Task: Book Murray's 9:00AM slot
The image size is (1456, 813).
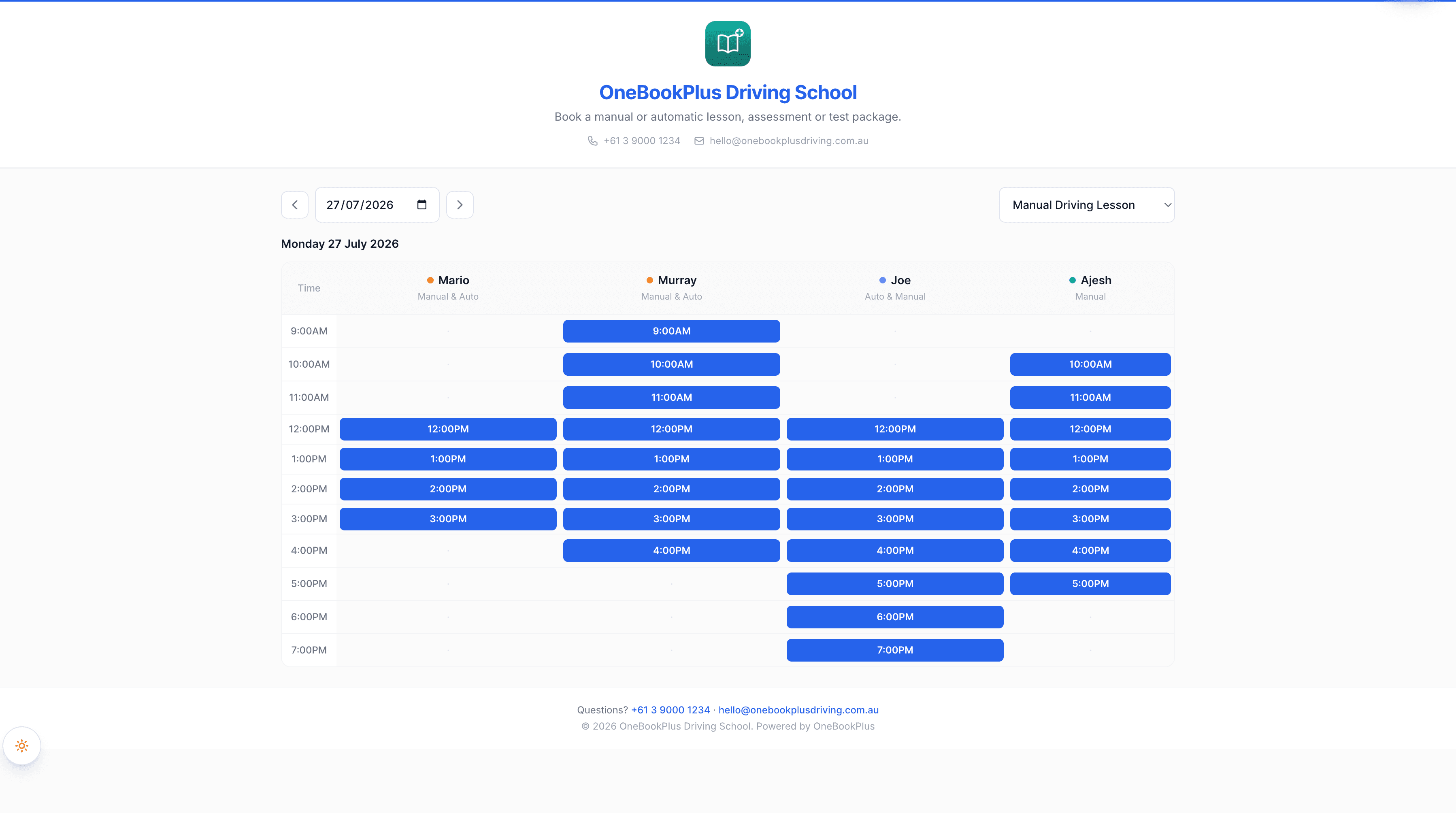Action: coord(671,331)
